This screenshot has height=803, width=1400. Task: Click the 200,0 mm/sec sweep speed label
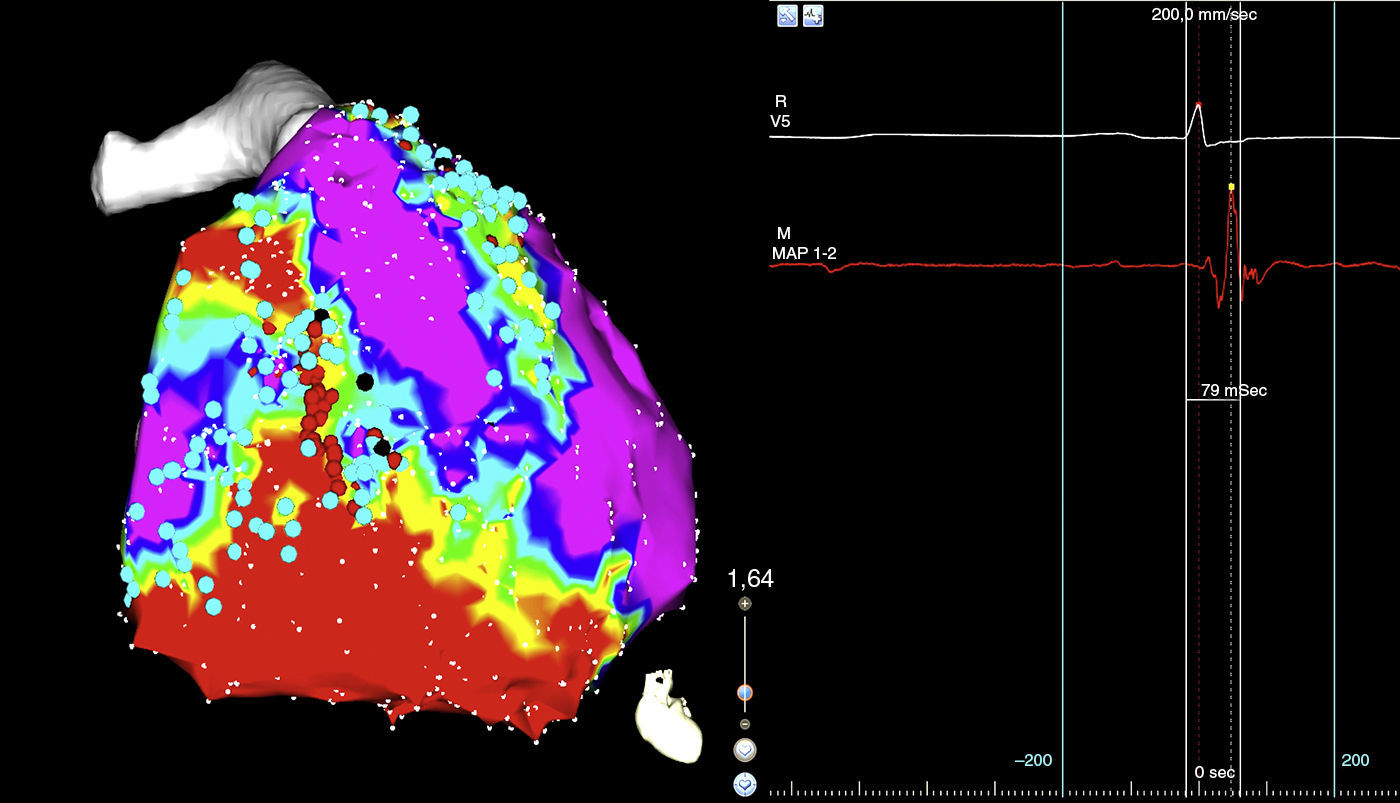(1216, 14)
